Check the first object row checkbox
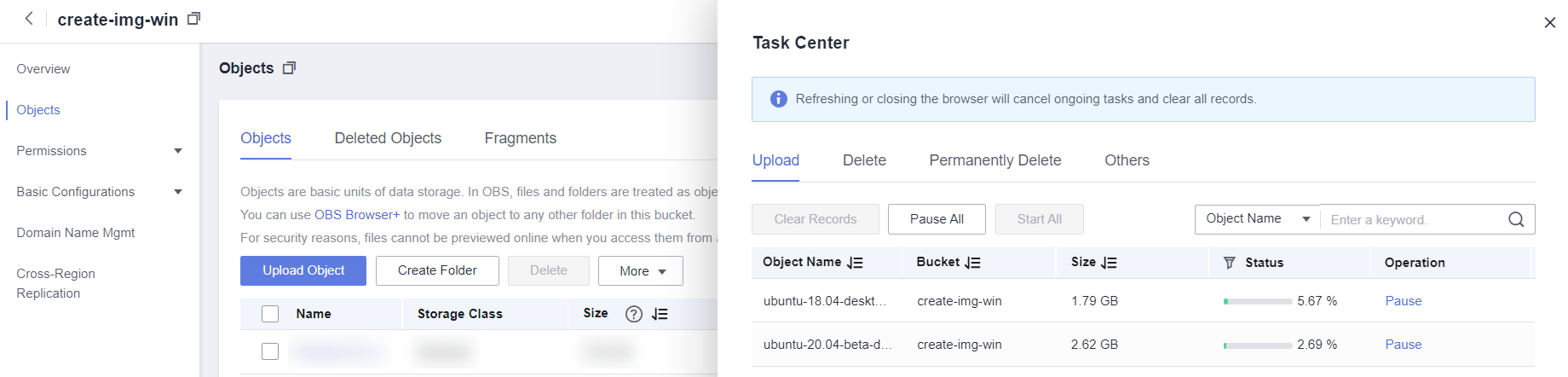 (x=270, y=351)
